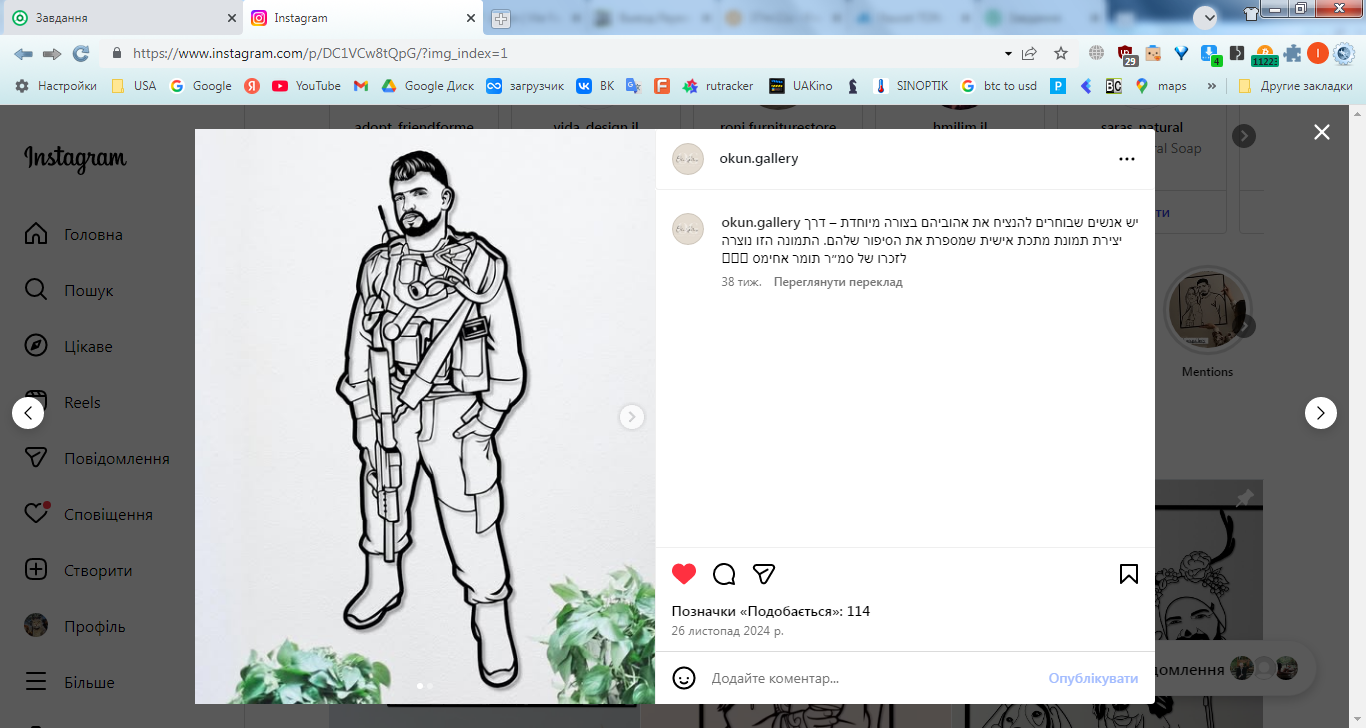Open orange profile avatar in toolbar
1366x728 pixels.
(x=1318, y=53)
